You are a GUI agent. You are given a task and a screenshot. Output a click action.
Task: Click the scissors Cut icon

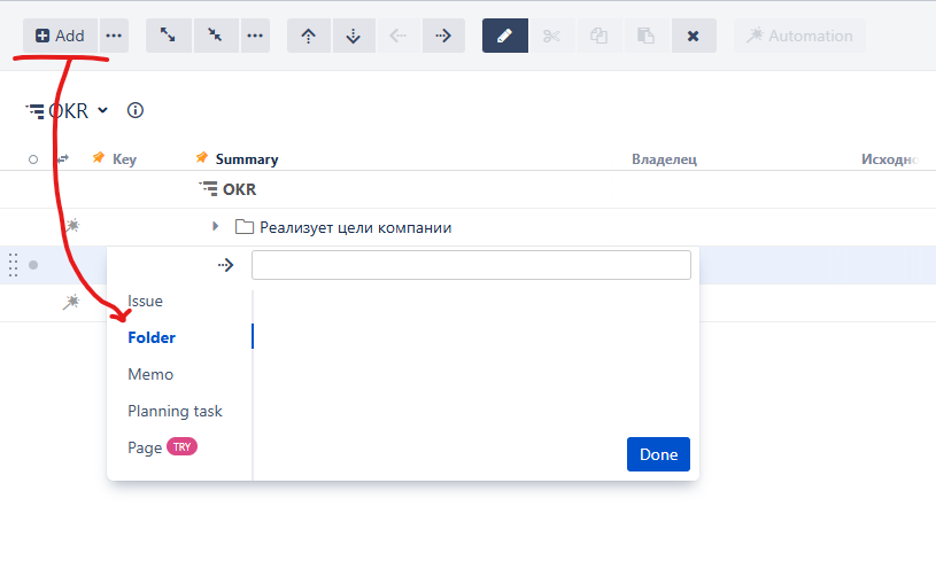click(x=552, y=36)
